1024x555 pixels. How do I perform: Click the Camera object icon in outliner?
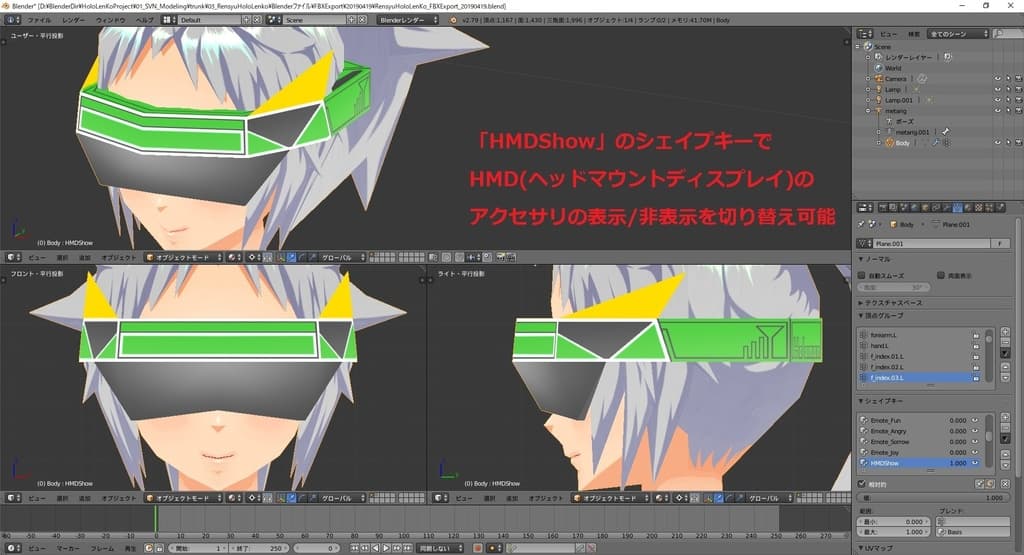pos(879,79)
